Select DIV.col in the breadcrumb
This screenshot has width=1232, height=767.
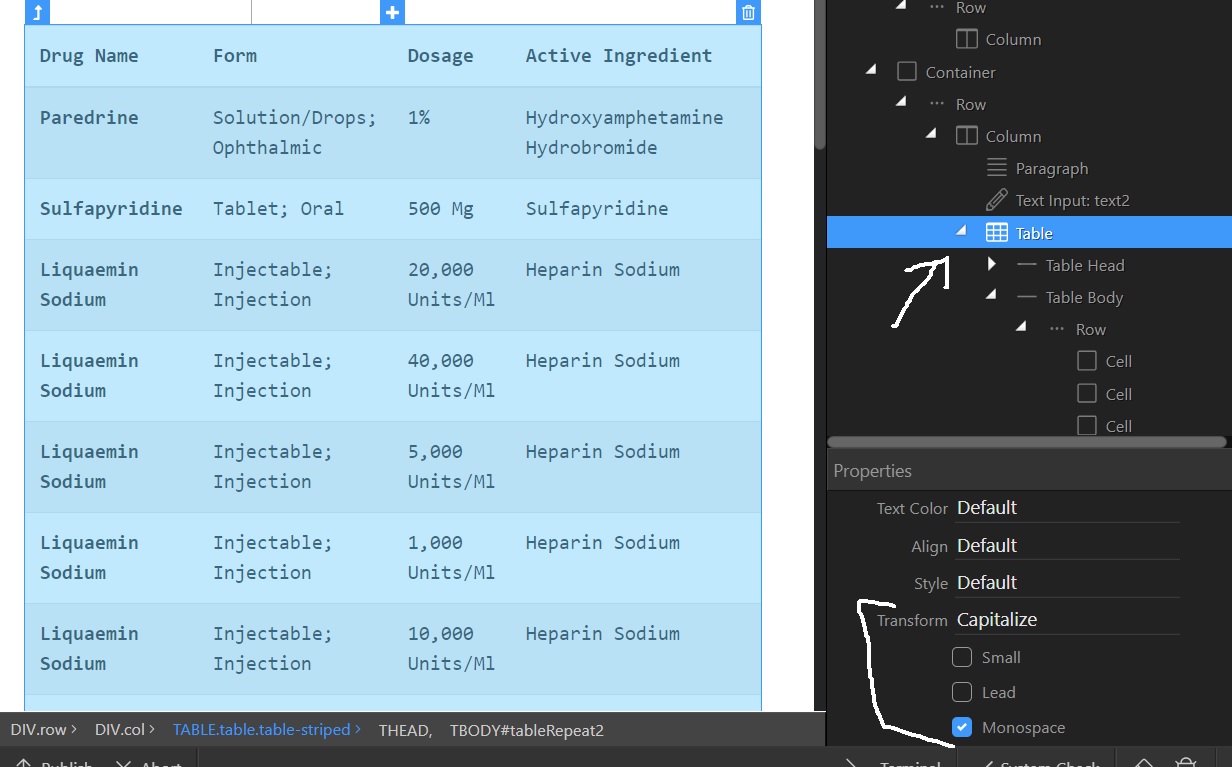(120, 730)
